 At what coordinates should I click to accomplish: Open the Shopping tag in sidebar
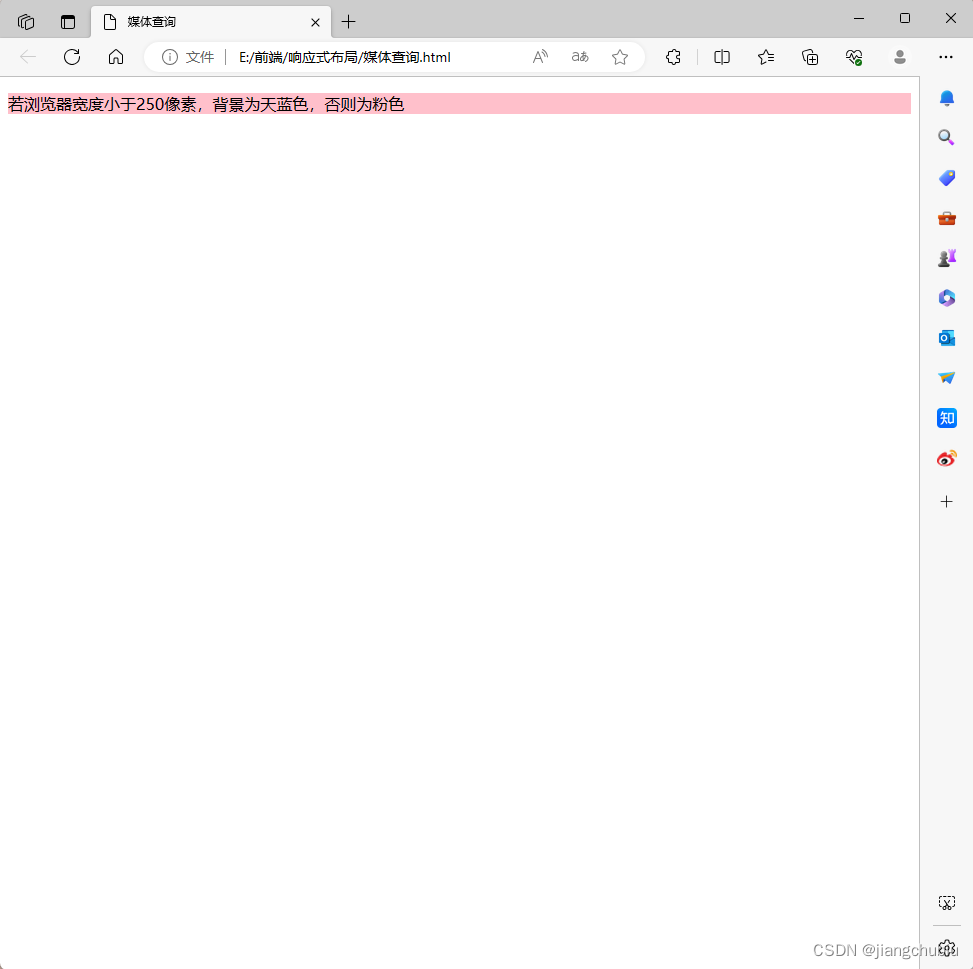tap(946, 178)
